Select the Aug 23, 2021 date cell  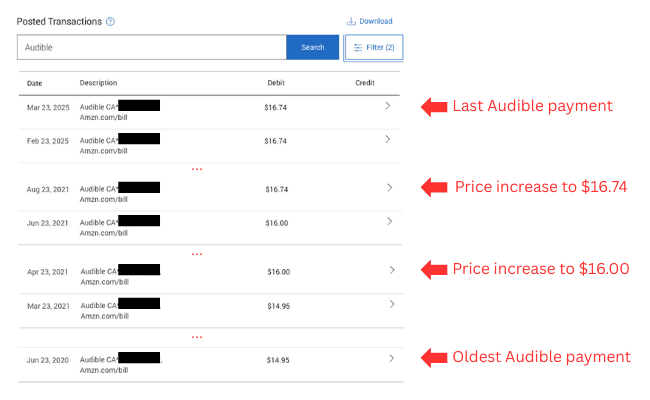pos(48,190)
